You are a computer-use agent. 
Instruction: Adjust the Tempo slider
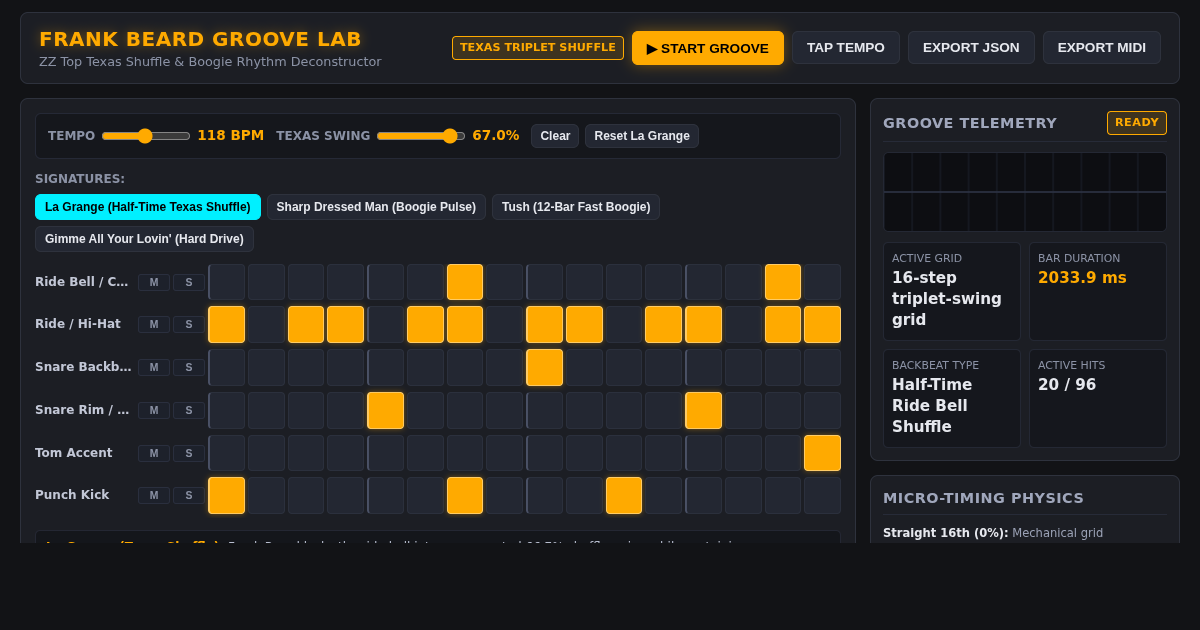coord(146,136)
